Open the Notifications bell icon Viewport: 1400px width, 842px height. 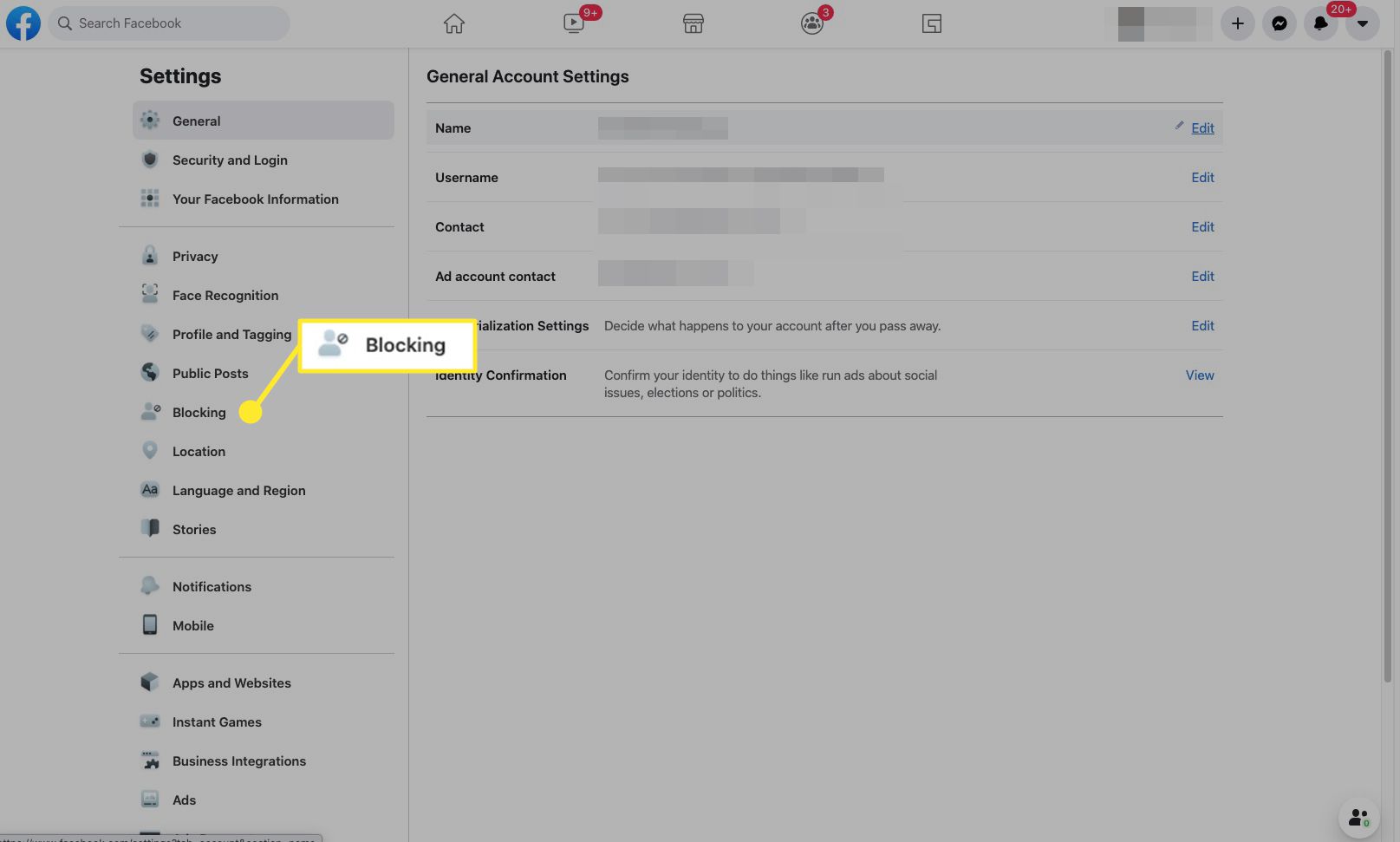[1321, 23]
